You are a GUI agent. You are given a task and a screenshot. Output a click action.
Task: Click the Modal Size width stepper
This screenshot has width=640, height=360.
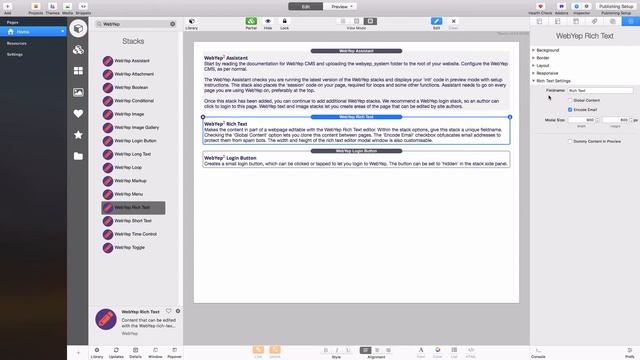pyautogui.click(x=597, y=120)
